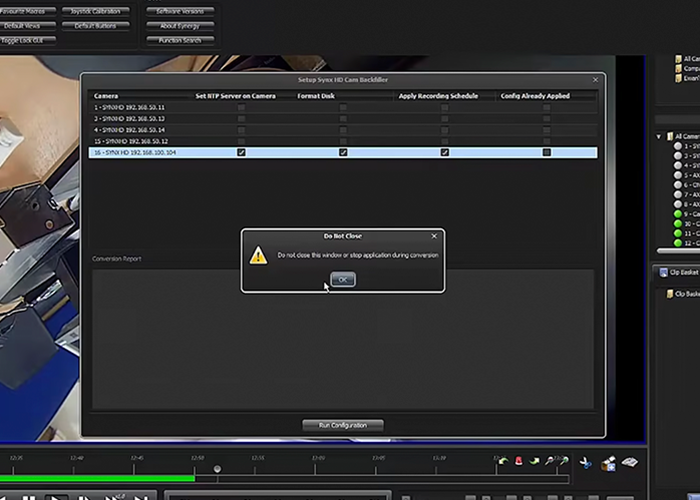This screenshot has width=700, height=500.
Task: Enable Set NTP Server for camera 4 192.168.50.14
Action: pos(241,130)
